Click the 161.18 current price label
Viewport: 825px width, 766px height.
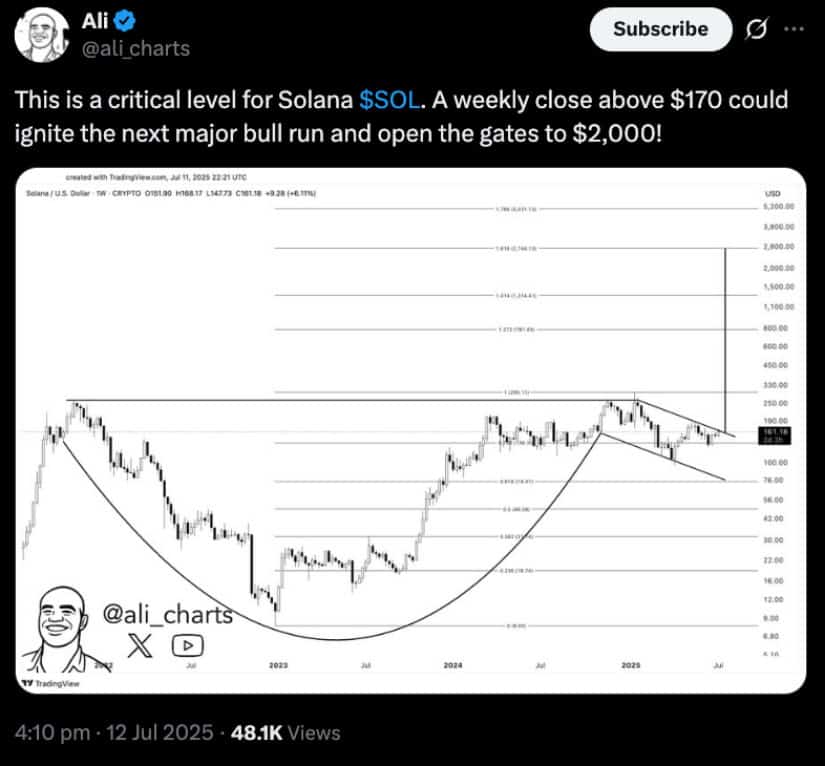click(x=771, y=431)
